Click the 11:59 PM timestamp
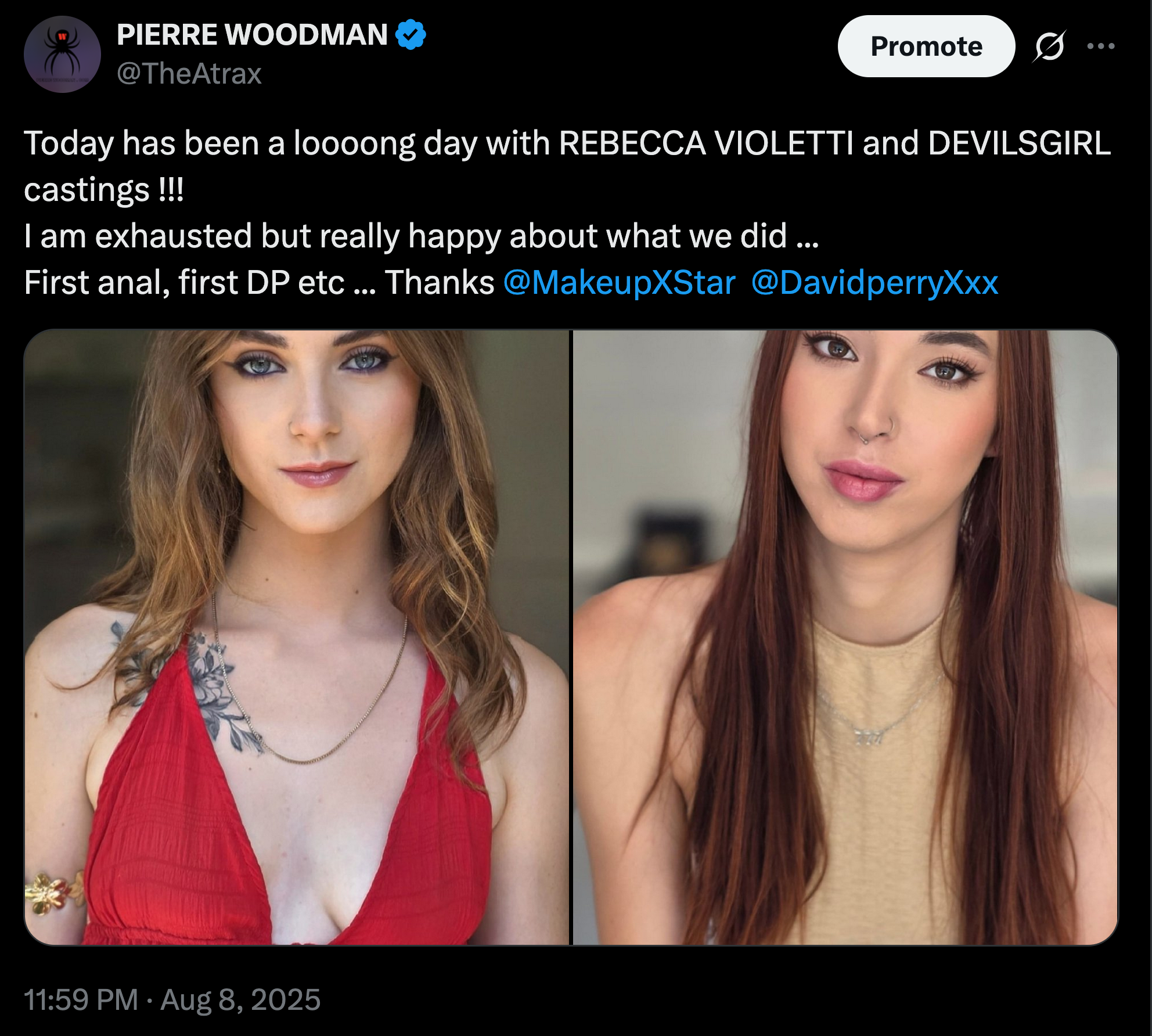The image size is (1152, 1036). 81,999
